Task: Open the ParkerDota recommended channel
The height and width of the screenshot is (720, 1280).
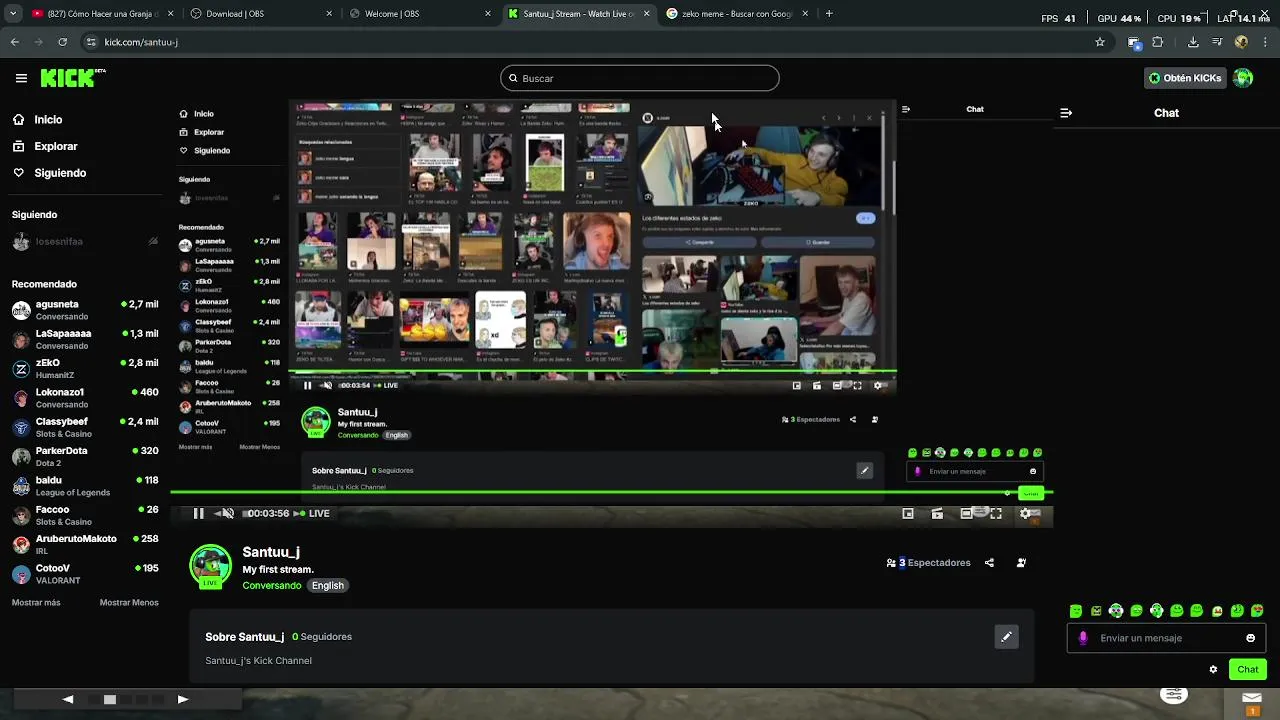Action: [x=85, y=457]
